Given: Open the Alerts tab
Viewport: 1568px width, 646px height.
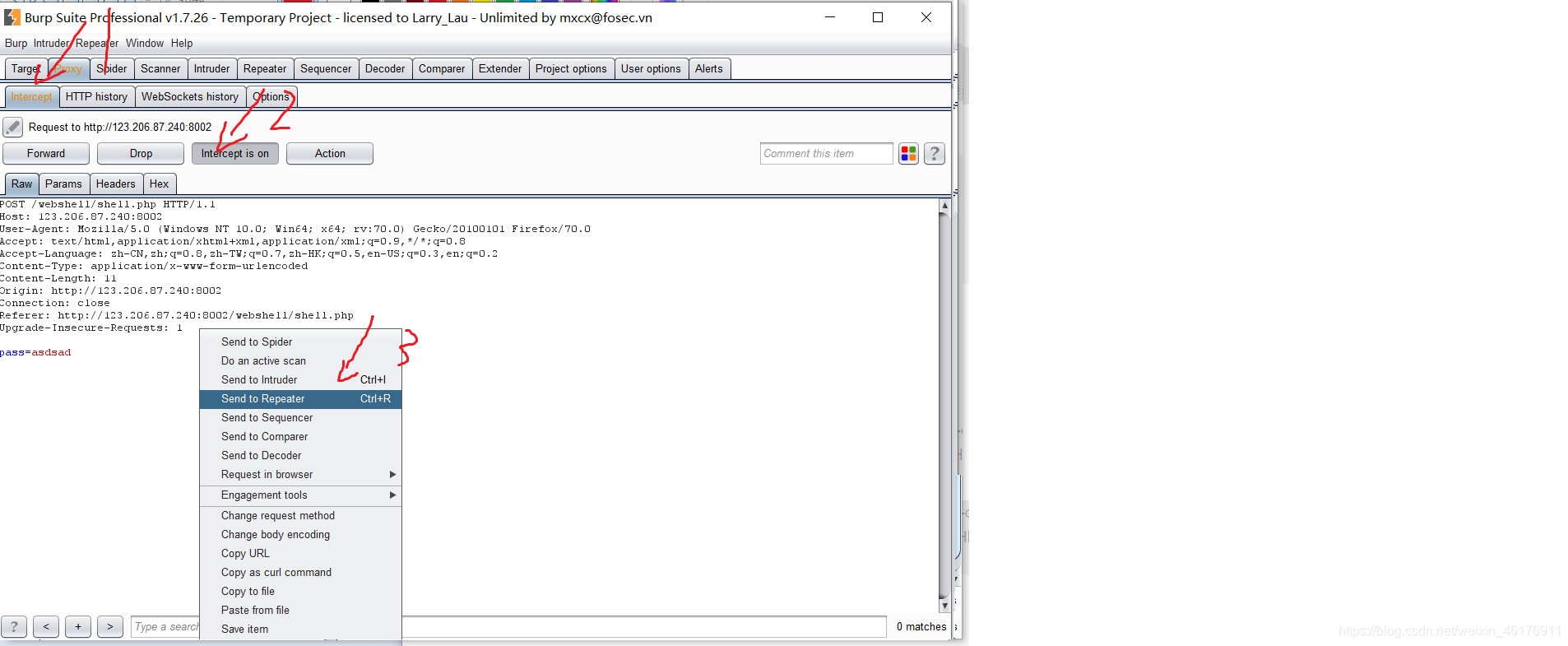Looking at the screenshot, I should coord(709,69).
